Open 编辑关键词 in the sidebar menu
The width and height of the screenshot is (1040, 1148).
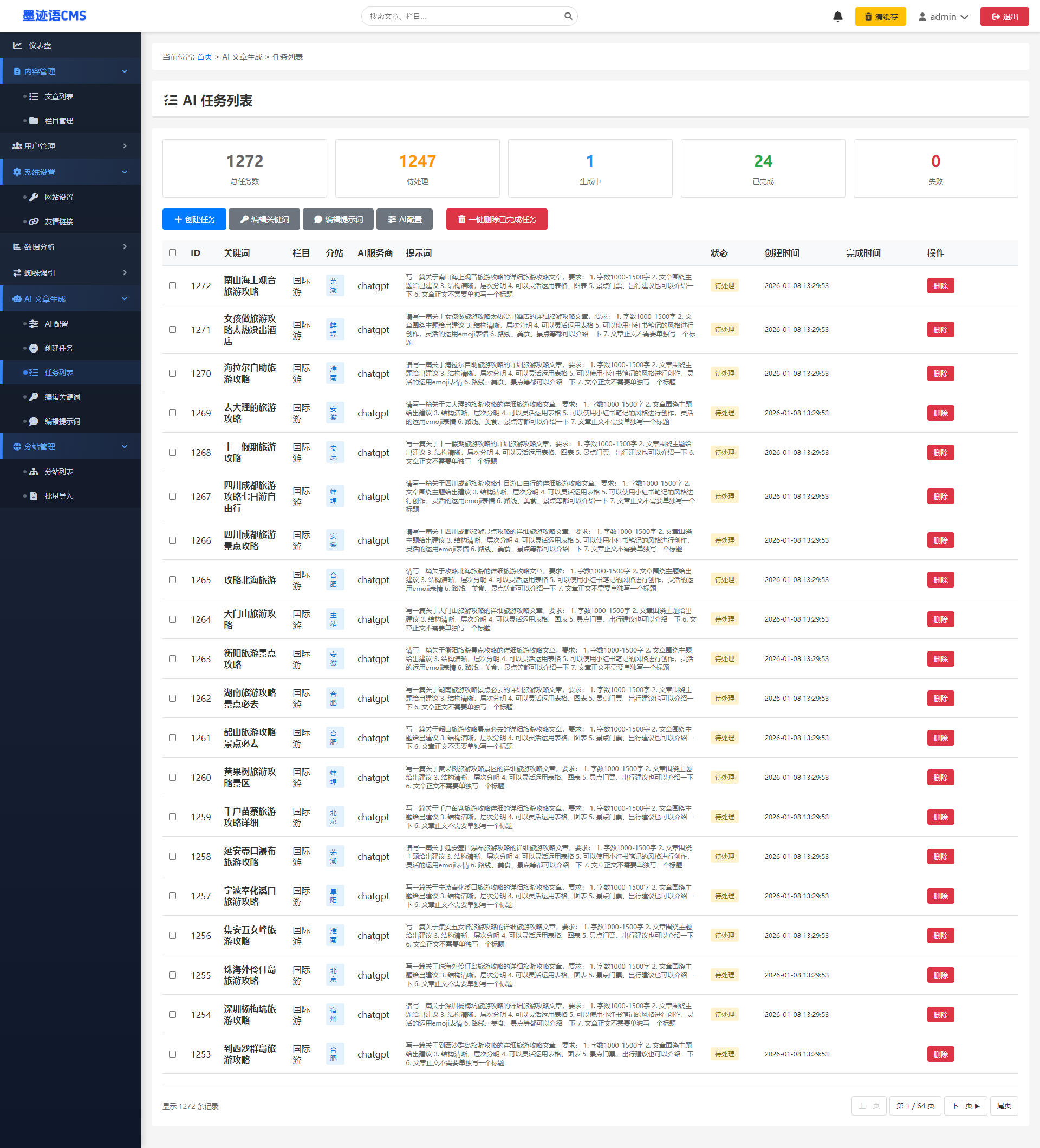(x=62, y=397)
